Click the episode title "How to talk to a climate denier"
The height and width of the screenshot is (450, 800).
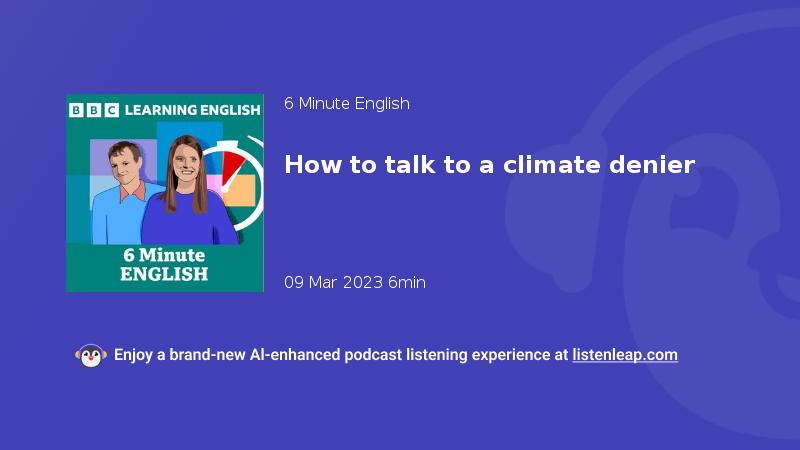(x=489, y=165)
